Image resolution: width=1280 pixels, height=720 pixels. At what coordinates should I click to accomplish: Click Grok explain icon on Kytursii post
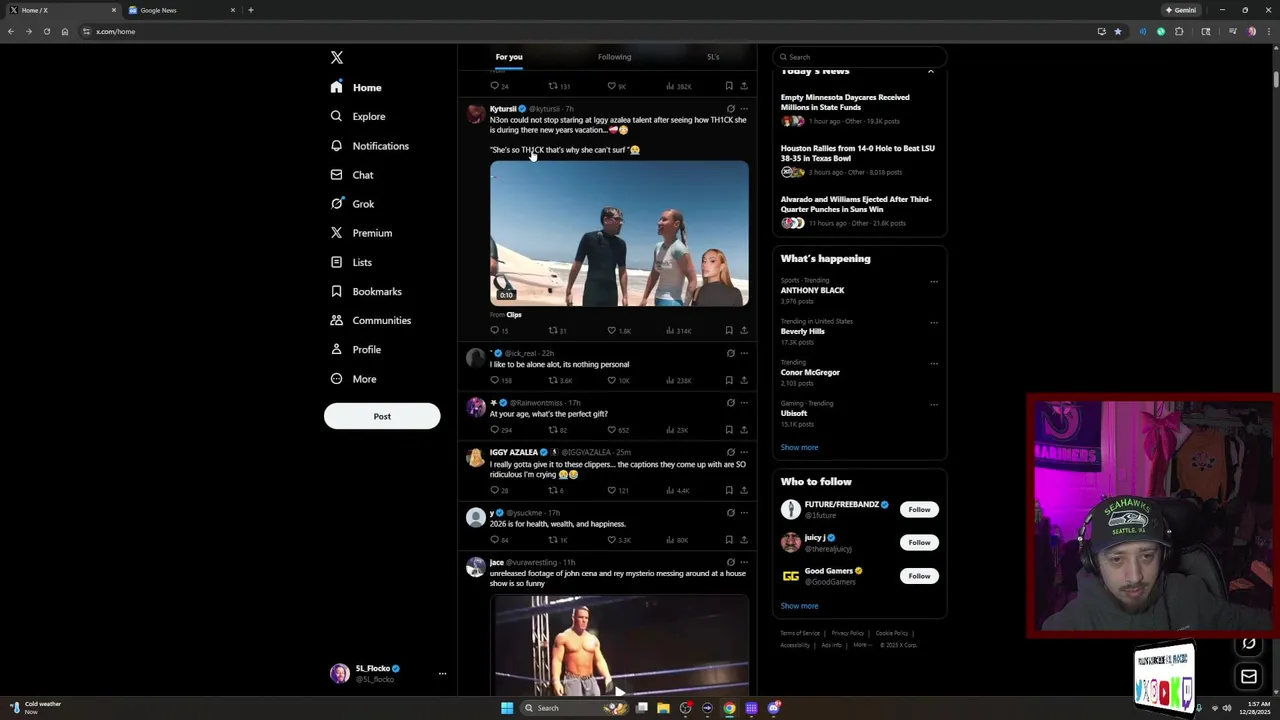[730, 108]
